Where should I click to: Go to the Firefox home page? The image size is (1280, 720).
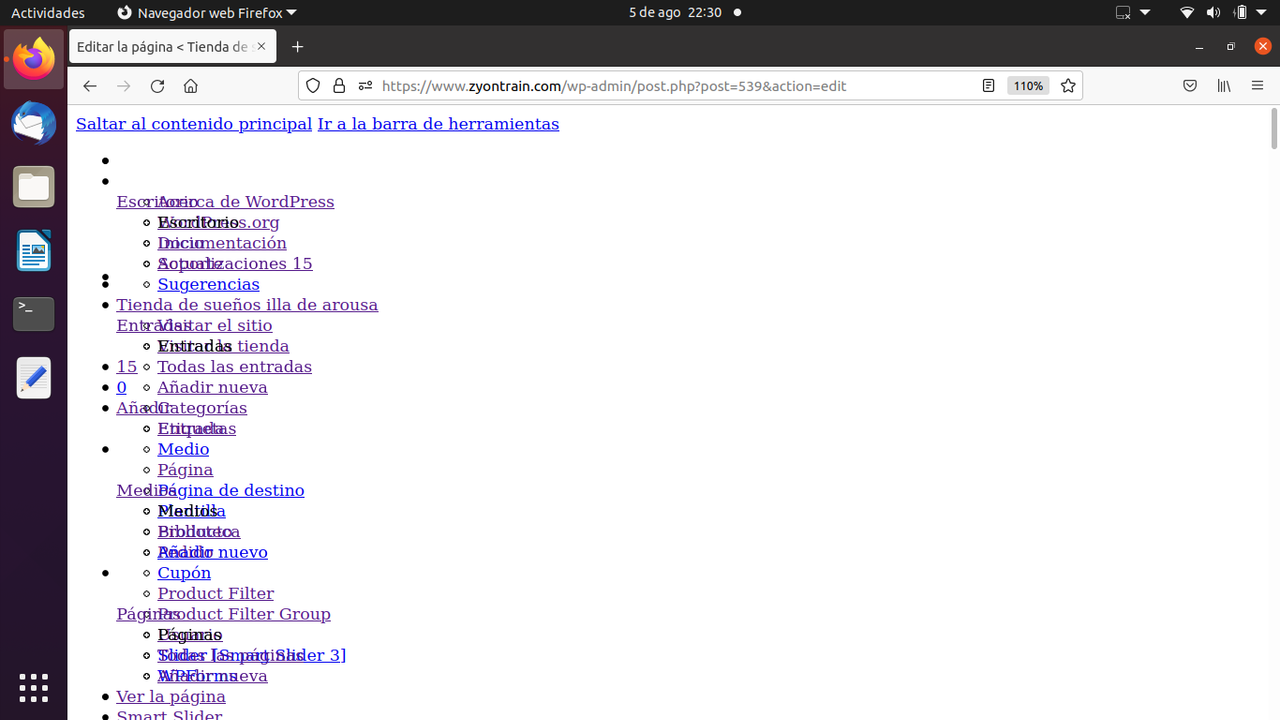coord(191,86)
